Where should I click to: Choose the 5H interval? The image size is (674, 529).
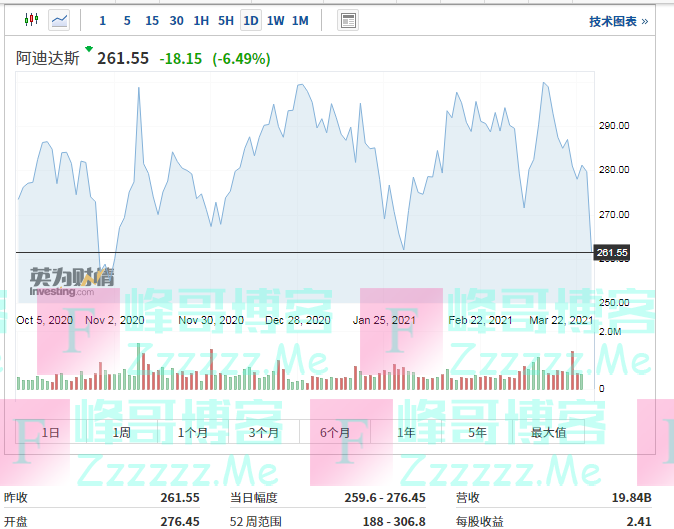point(226,21)
